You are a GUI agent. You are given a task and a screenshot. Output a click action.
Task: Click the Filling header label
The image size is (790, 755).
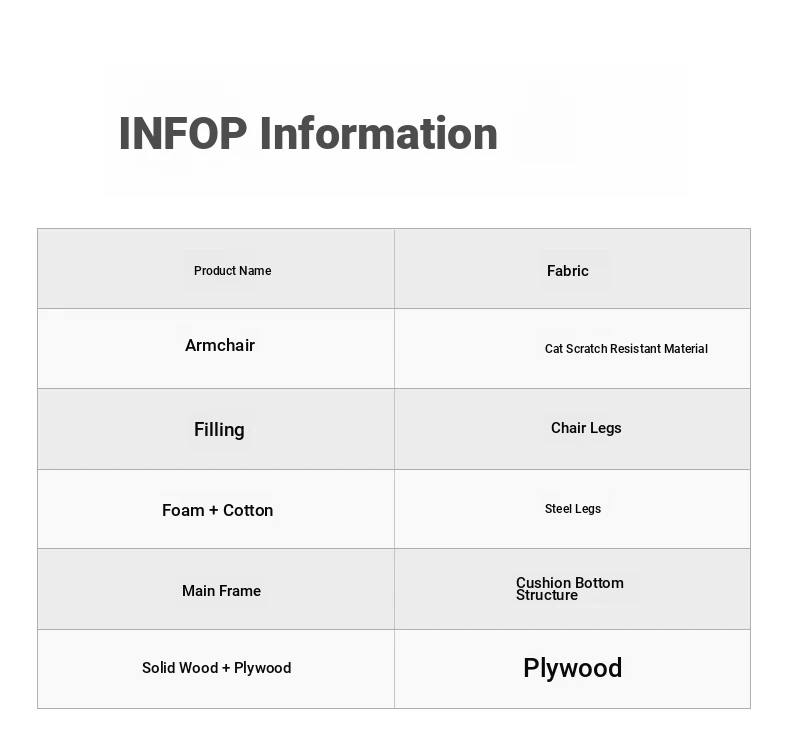219,430
